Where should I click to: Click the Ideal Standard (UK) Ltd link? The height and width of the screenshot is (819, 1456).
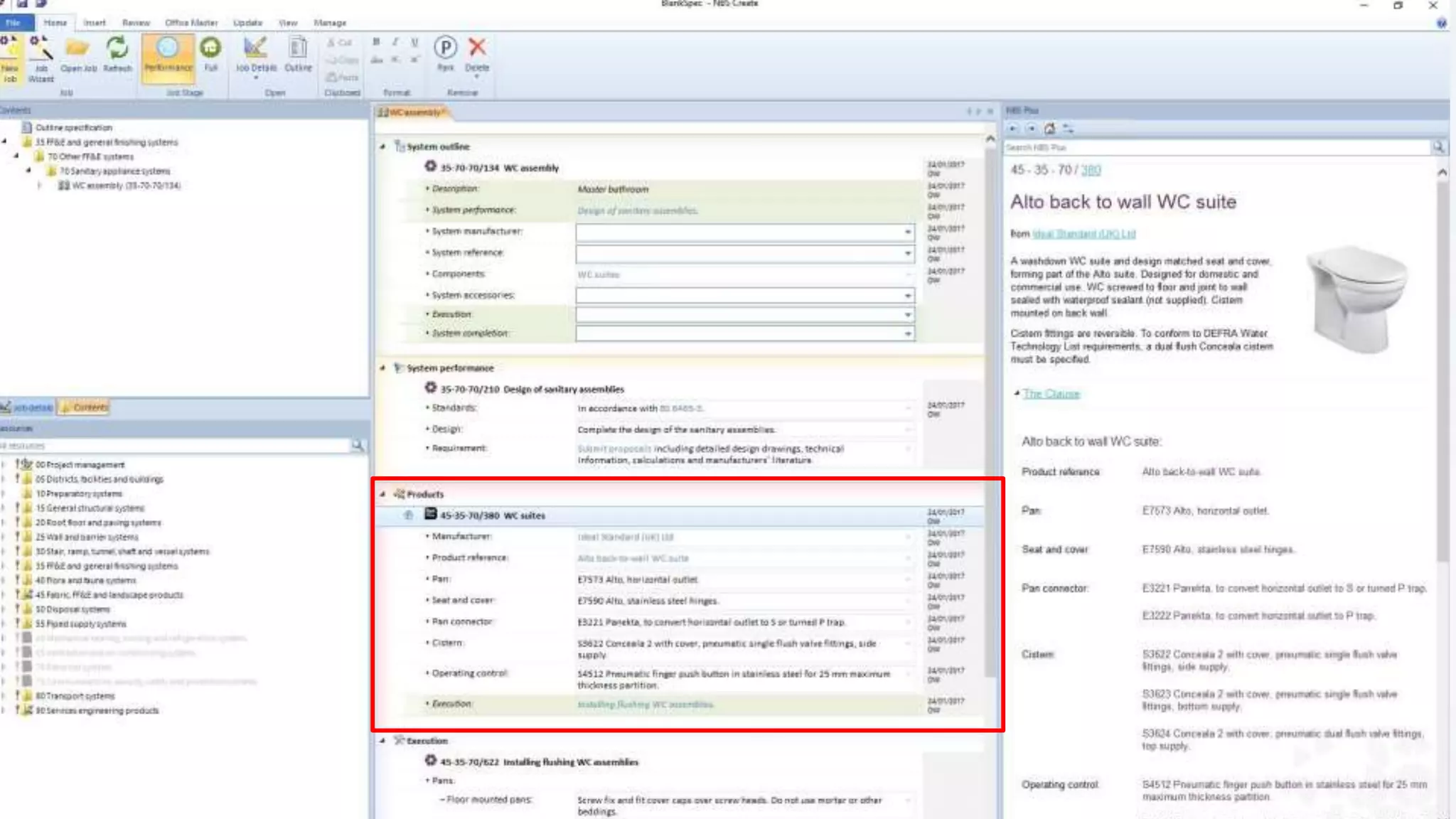pyautogui.click(x=1083, y=234)
